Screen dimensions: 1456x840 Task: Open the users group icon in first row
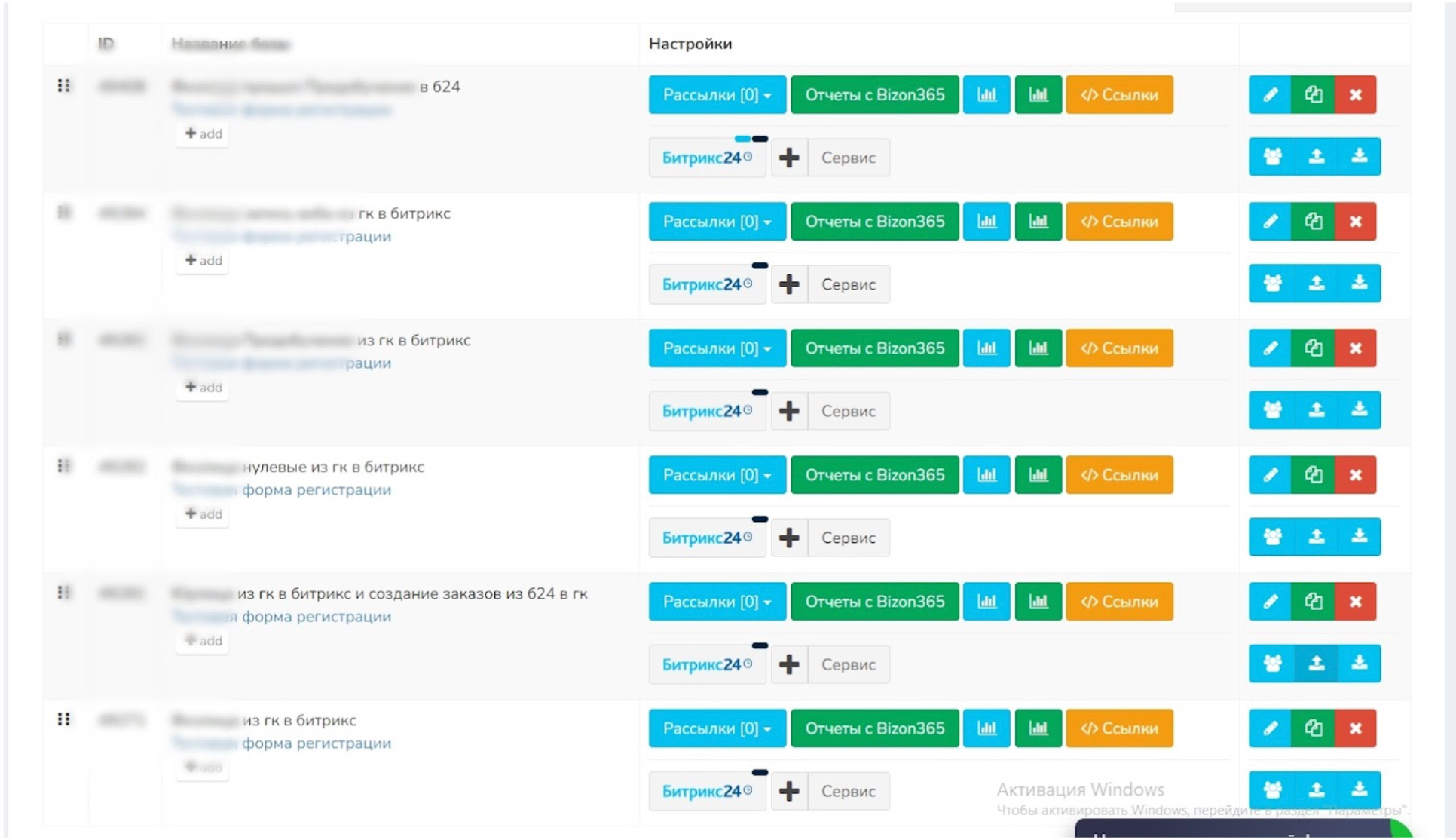(x=1272, y=157)
